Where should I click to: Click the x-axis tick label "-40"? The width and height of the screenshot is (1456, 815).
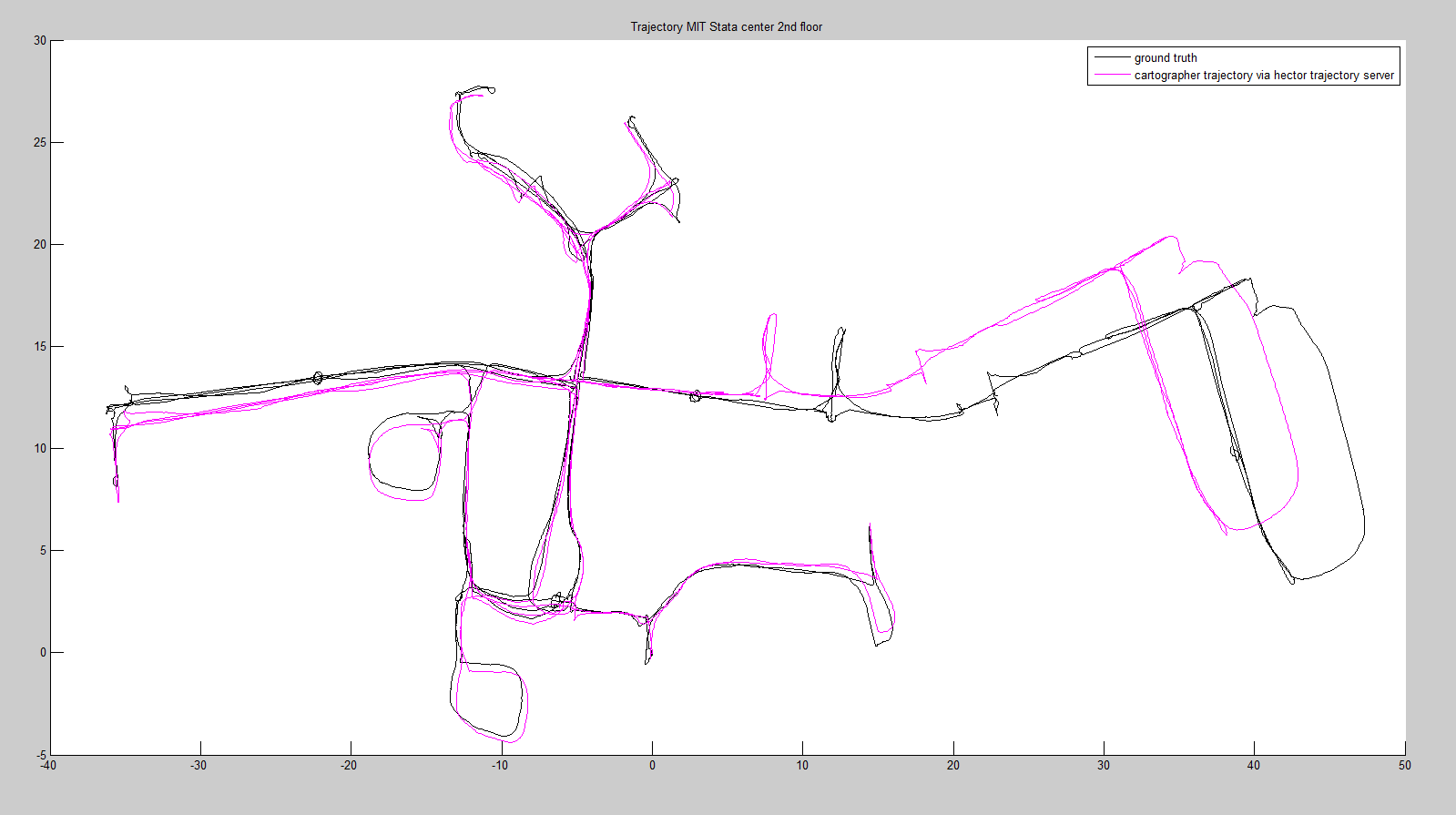pos(48,765)
